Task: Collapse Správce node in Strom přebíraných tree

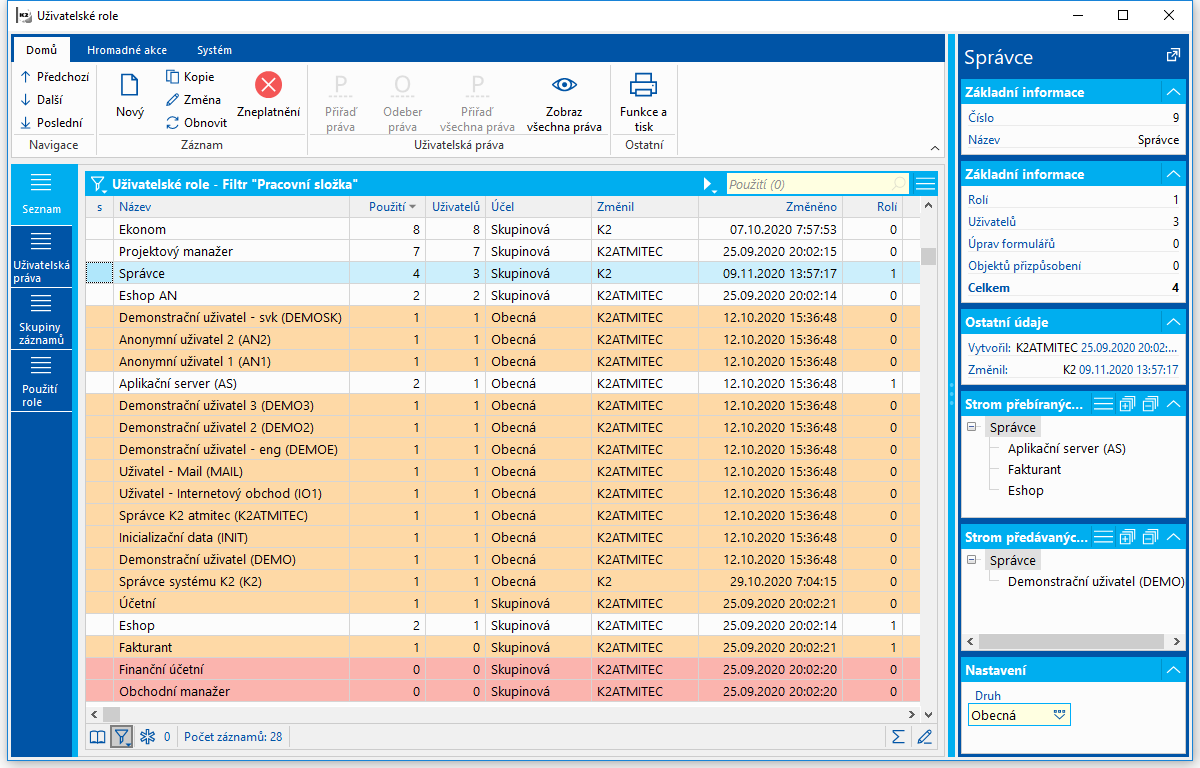Action: (x=972, y=427)
